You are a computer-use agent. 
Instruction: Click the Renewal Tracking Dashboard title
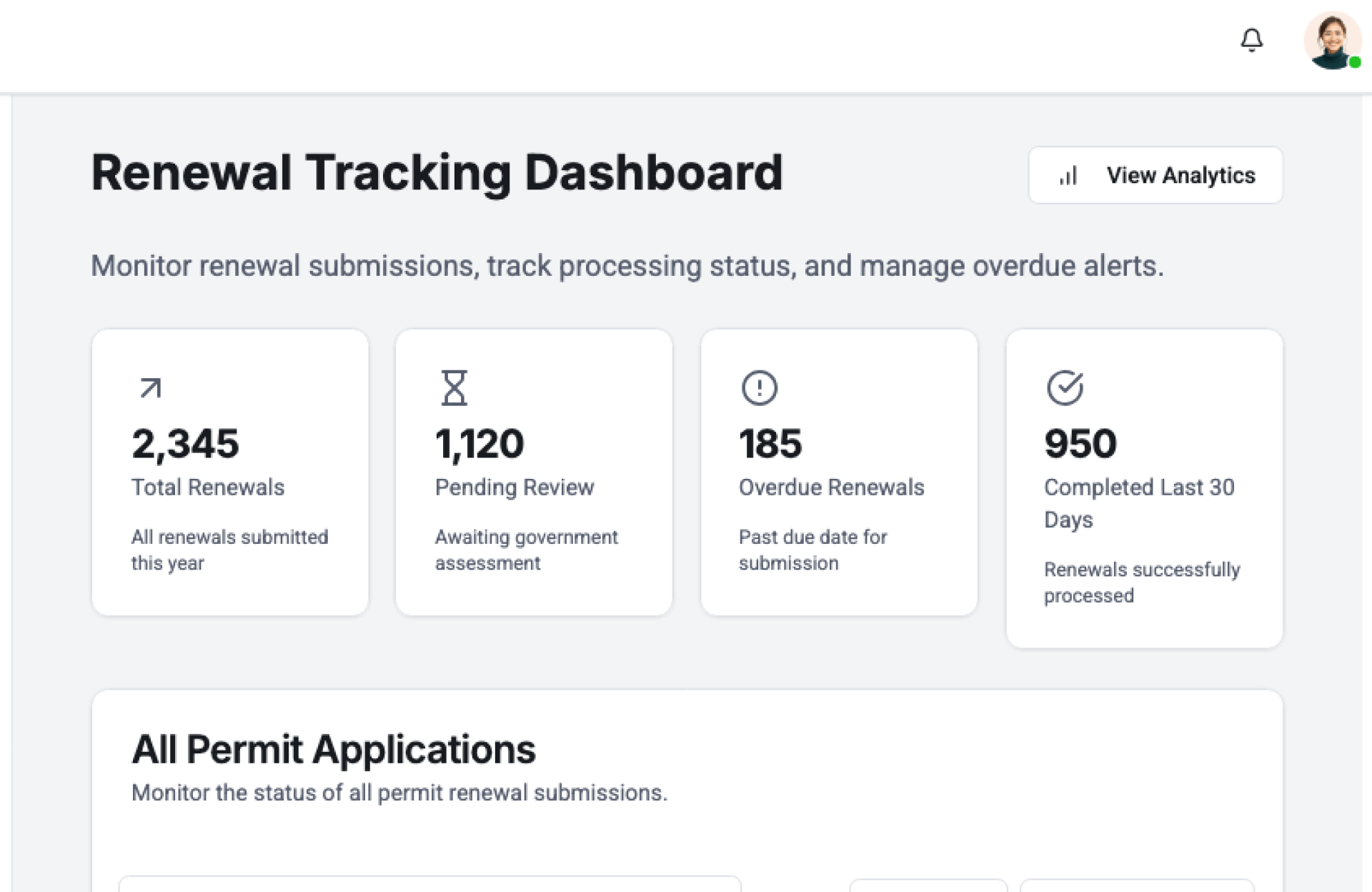coord(437,173)
